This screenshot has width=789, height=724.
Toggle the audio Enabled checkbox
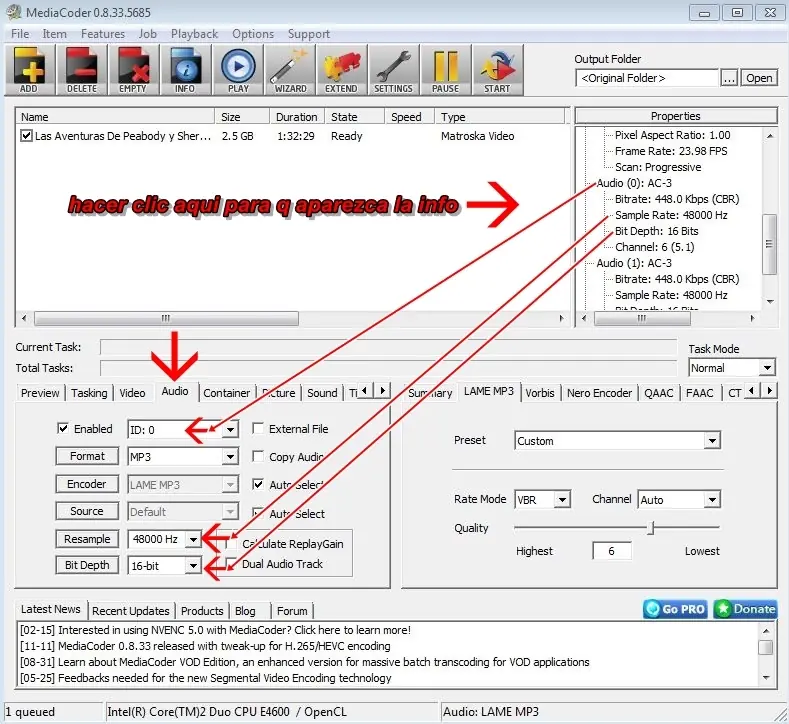pyautogui.click(x=63, y=428)
